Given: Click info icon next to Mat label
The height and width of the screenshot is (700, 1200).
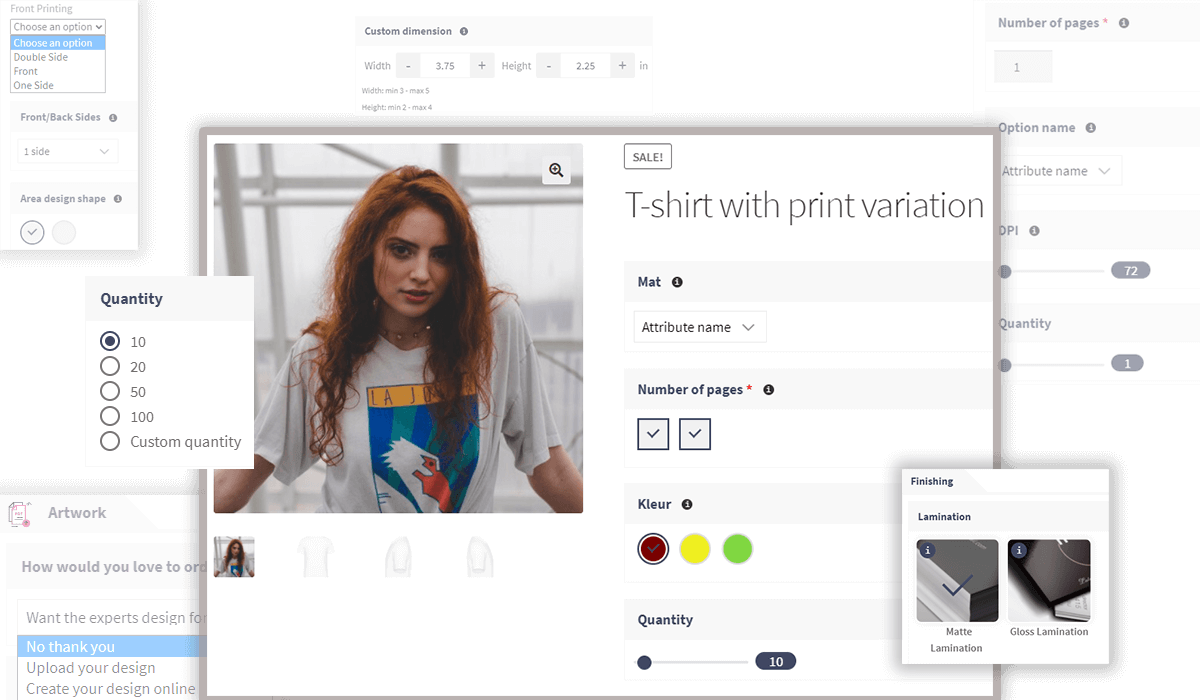Looking at the screenshot, I should point(677,282).
